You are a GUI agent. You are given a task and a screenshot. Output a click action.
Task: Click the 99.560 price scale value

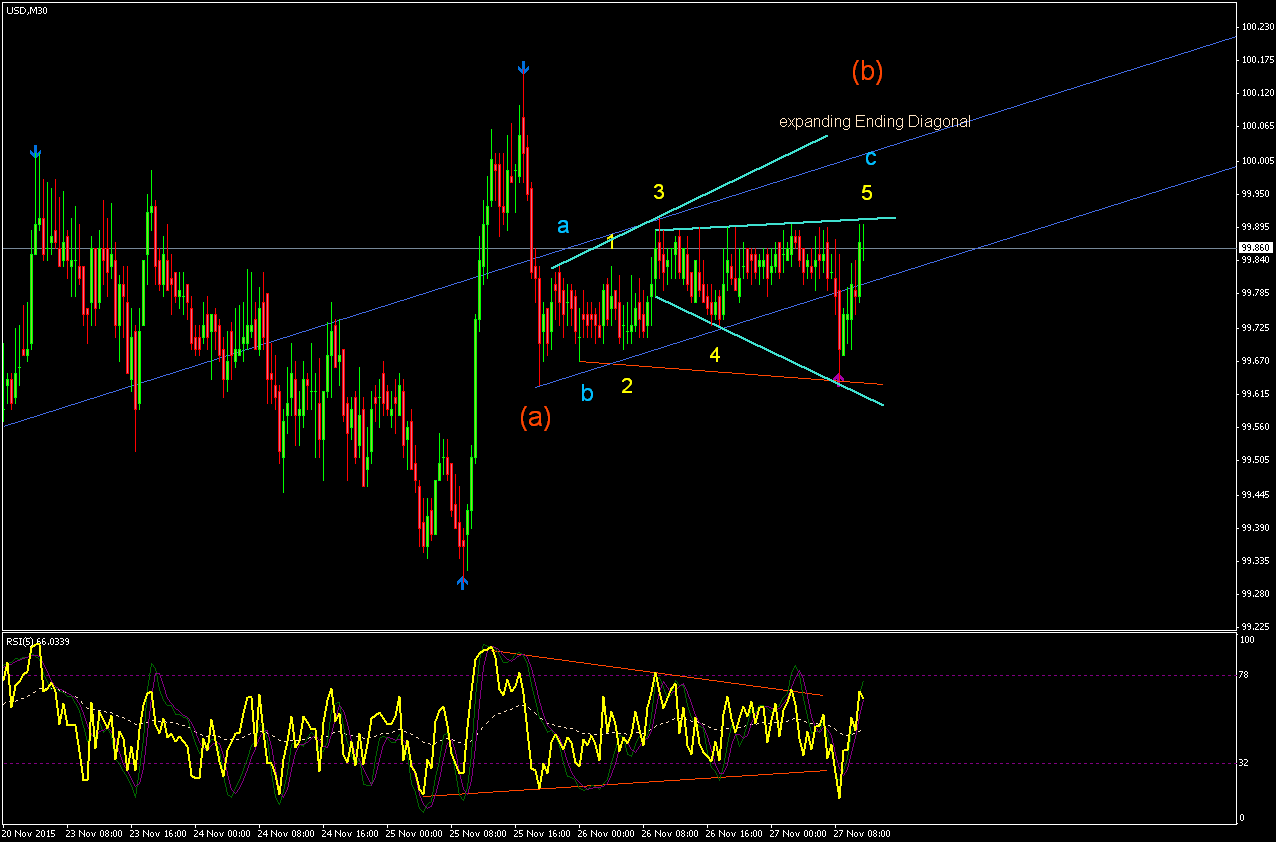click(x=1256, y=427)
